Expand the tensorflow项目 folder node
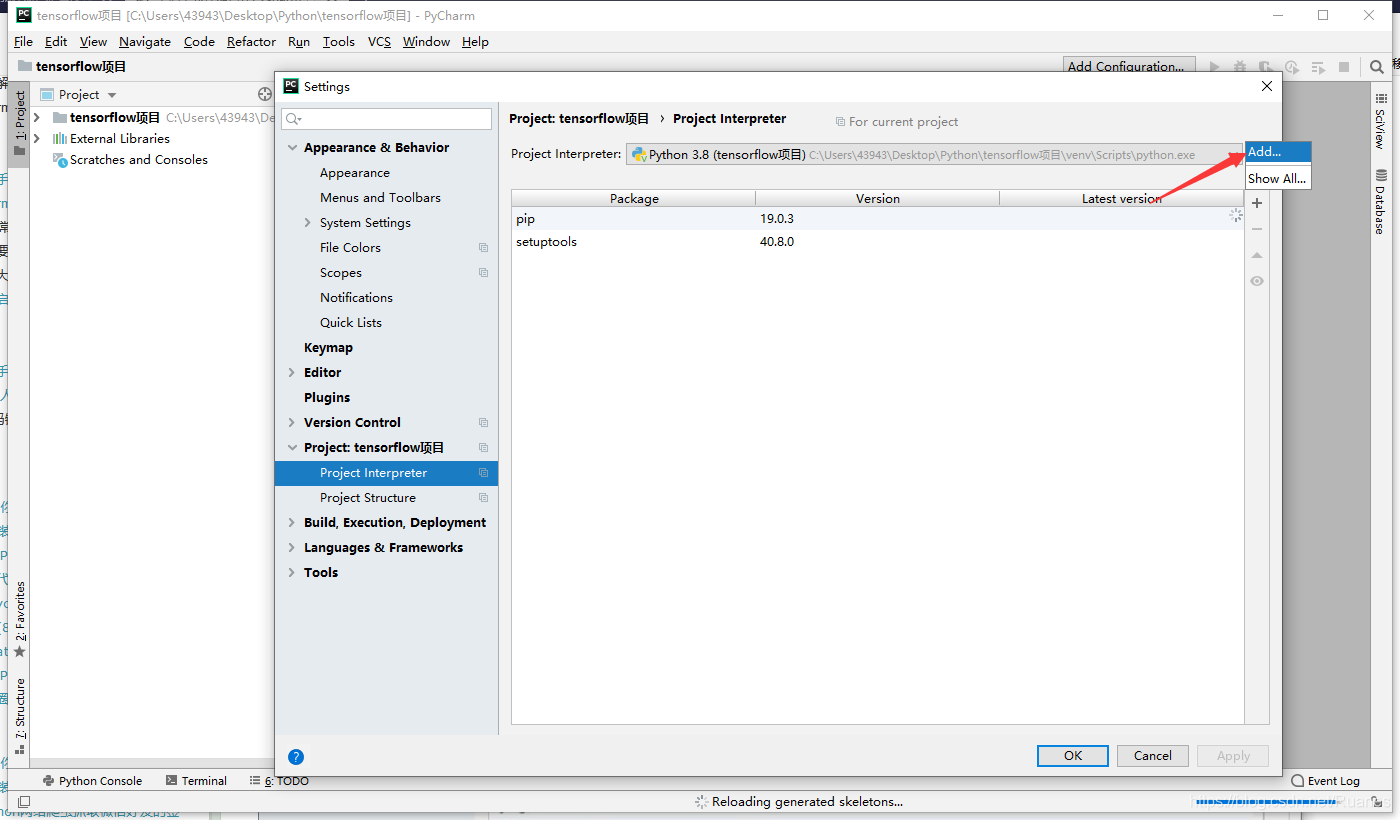 tap(37, 118)
